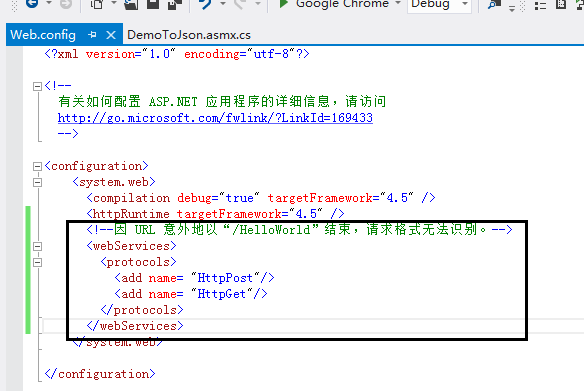Open the Redo history dropdown arrow
The width and height of the screenshot is (584, 391).
coord(257,3)
